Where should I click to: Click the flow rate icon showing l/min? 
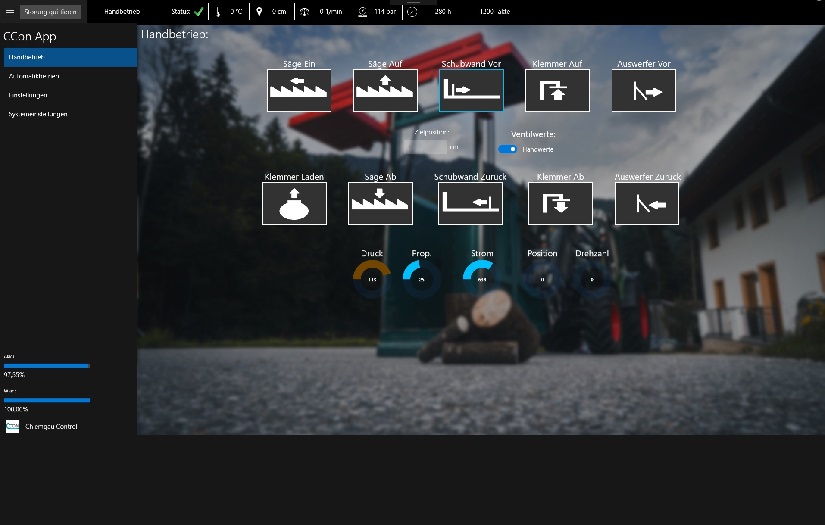304,12
